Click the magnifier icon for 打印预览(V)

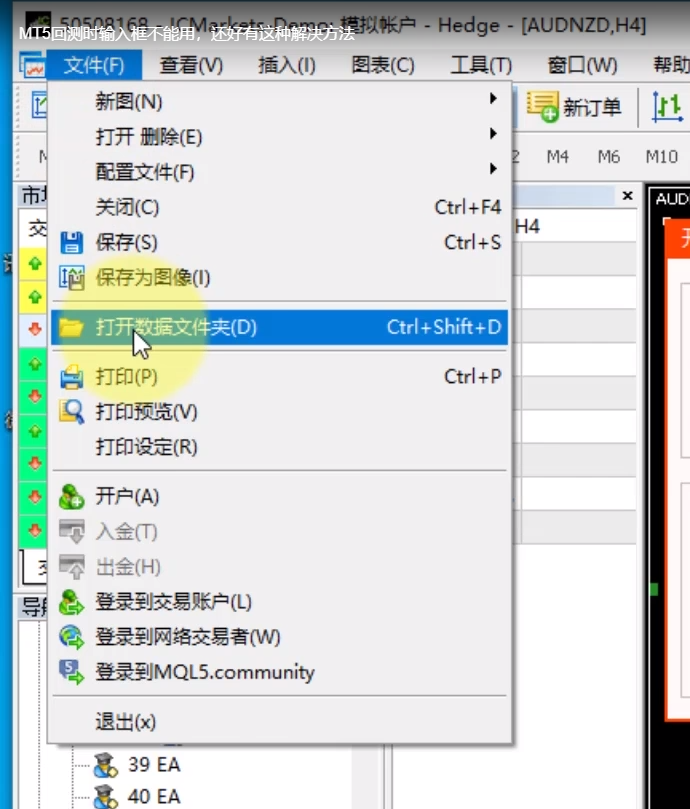click(x=72, y=412)
